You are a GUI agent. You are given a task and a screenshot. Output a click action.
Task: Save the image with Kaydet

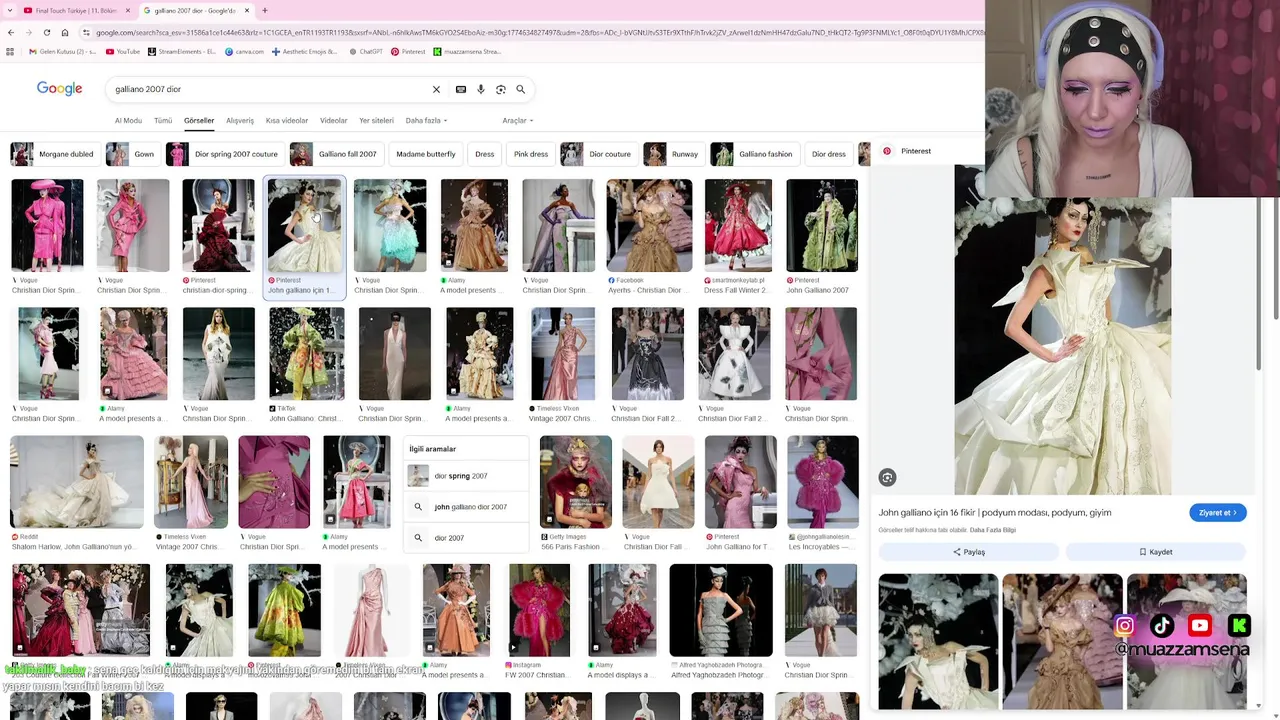click(x=1155, y=552)
